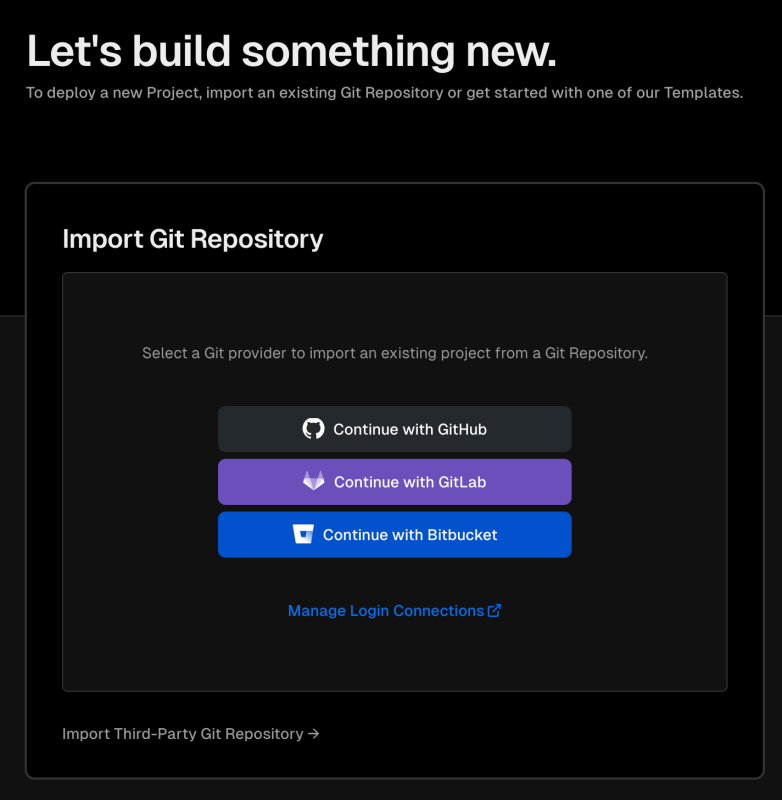Click the GitLab fox logo icon
Image resolution: width=782 pixels, height=800 pixels.
pos(313,481)
